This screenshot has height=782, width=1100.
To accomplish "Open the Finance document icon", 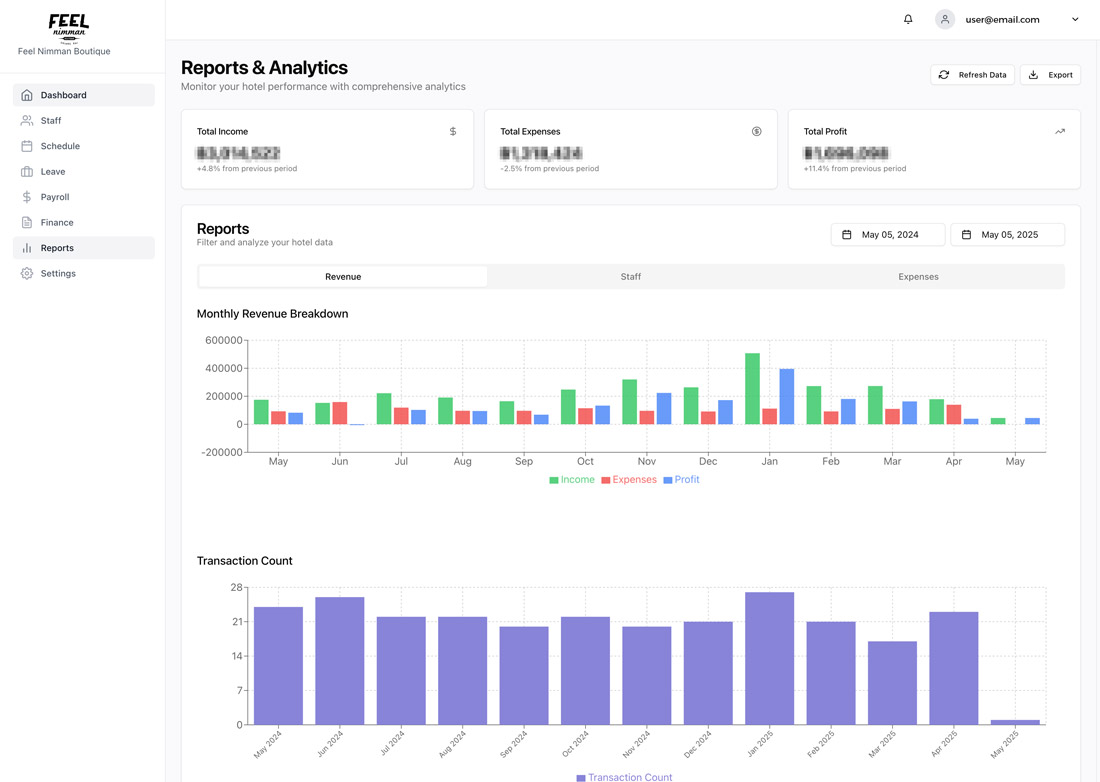I will point(27,222).
